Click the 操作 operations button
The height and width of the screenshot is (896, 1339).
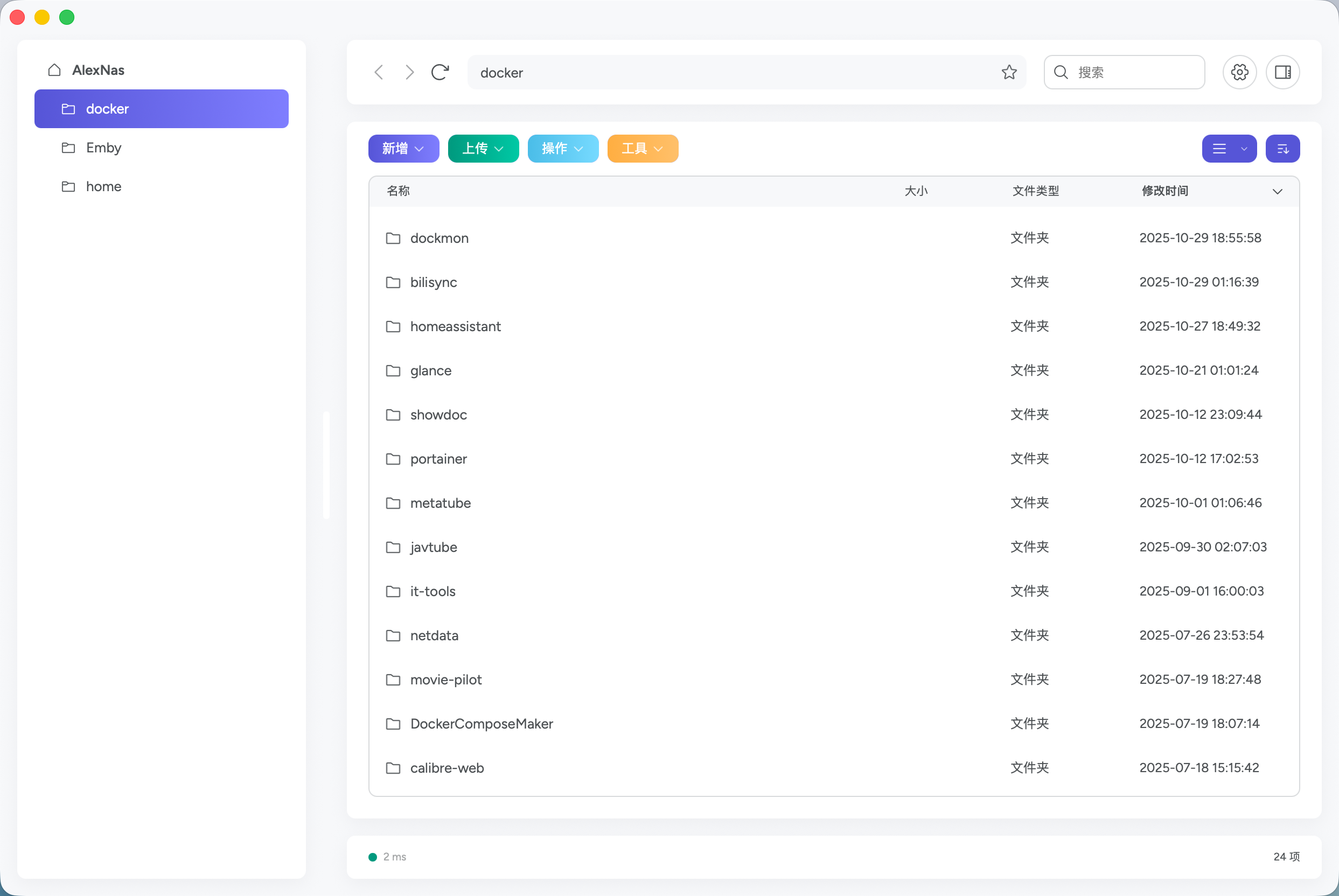tap(563, 149)
